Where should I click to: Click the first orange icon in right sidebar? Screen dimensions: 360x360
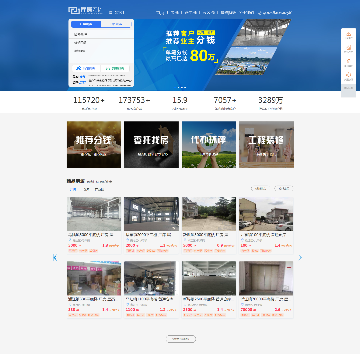(x=348, y=35)
